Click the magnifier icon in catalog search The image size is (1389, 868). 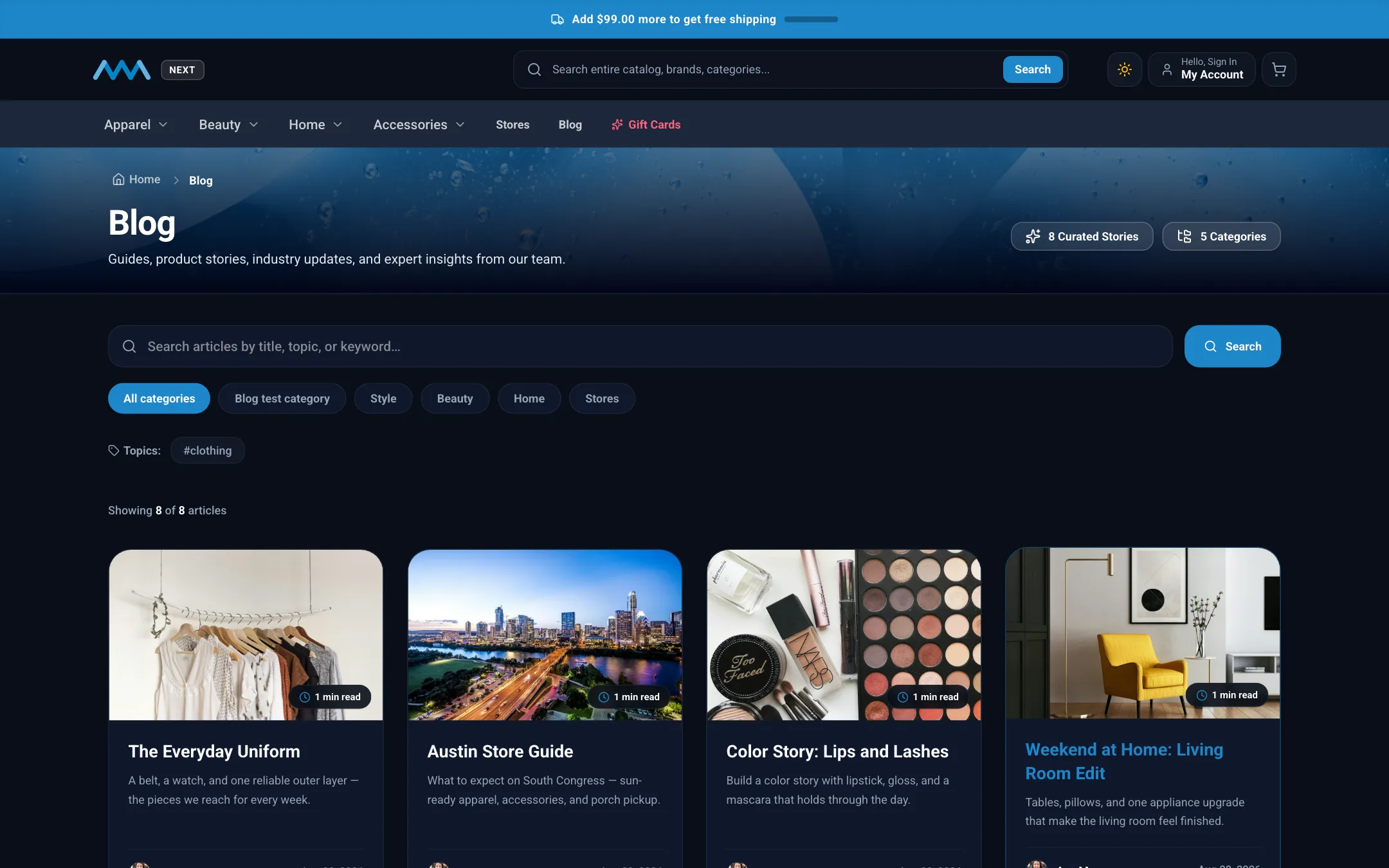point(534,69)
